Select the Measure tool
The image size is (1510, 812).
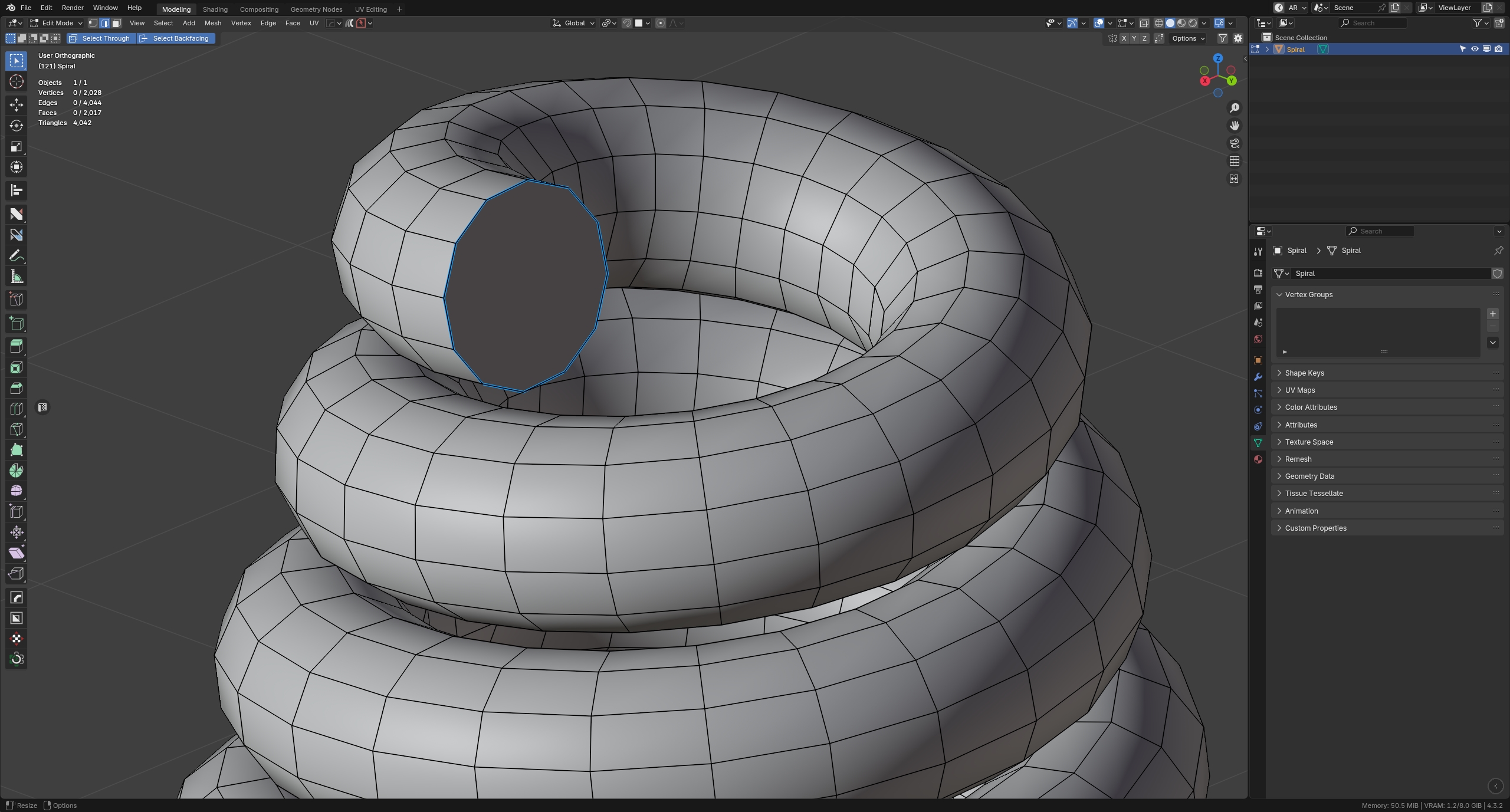(17, 276)
